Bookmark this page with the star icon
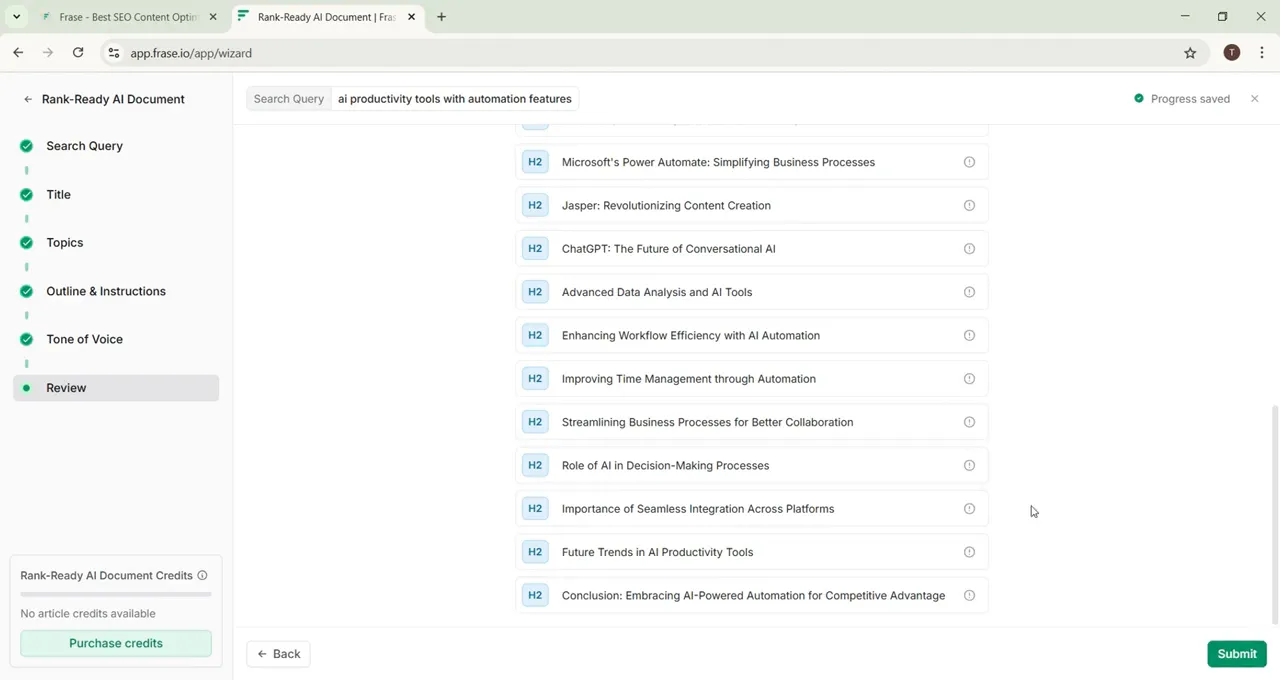The height and width of the screenshot is (680, 1280). click(x=1190, y=53)
